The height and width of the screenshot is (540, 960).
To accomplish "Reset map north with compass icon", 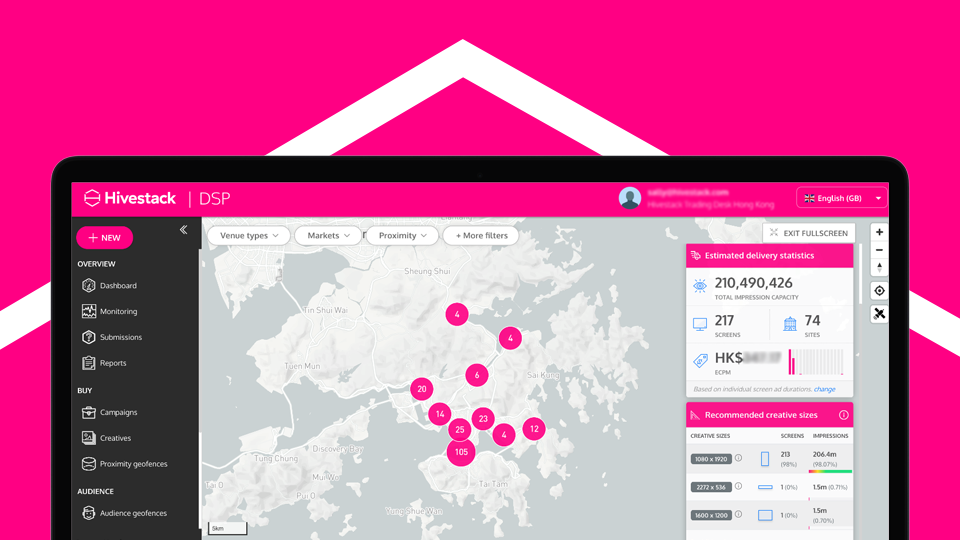I will (879, 267).
